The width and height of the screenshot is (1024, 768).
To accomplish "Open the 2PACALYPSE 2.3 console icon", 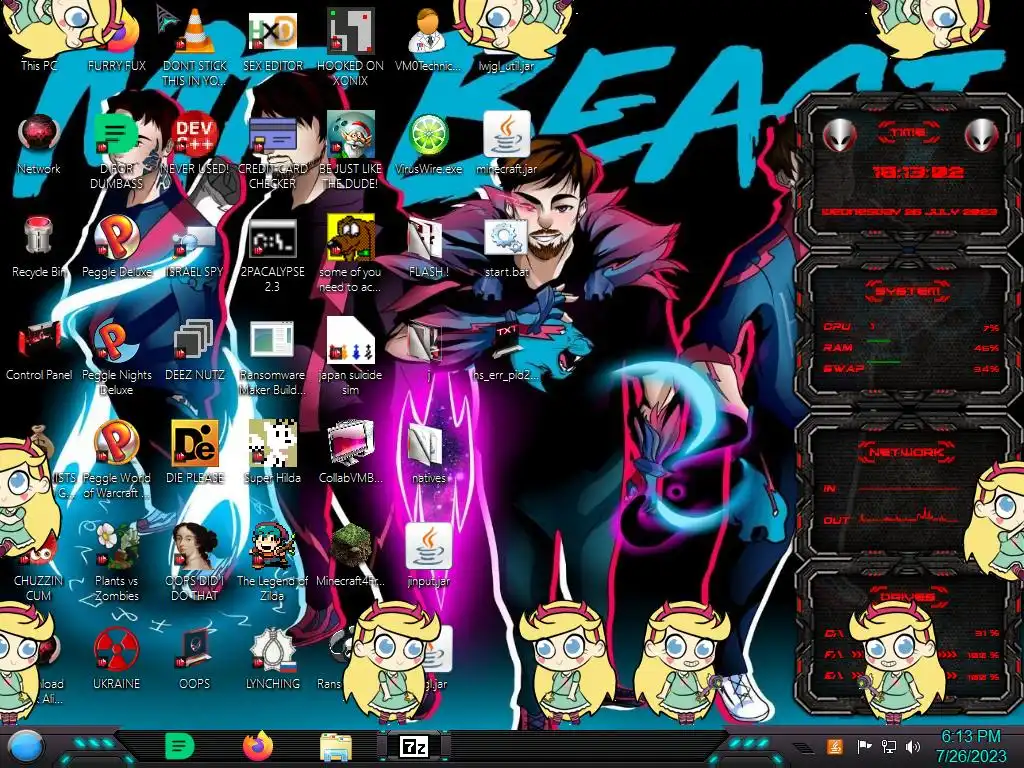I will [273, 239].
